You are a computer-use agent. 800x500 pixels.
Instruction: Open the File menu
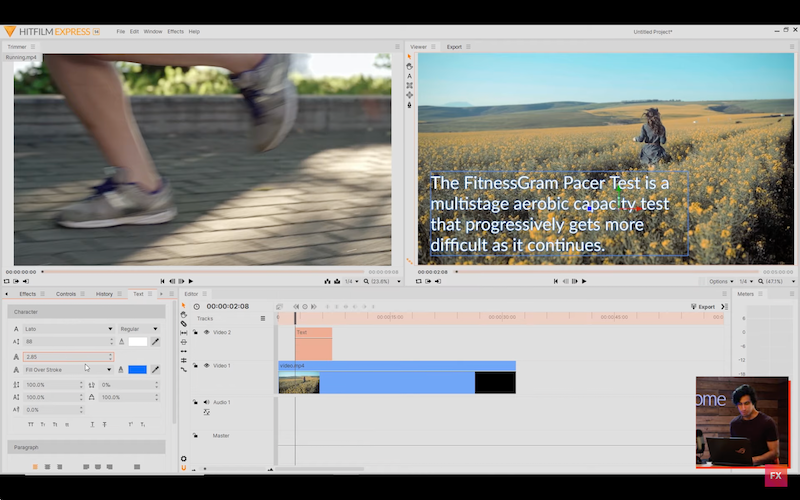(120, 32)
